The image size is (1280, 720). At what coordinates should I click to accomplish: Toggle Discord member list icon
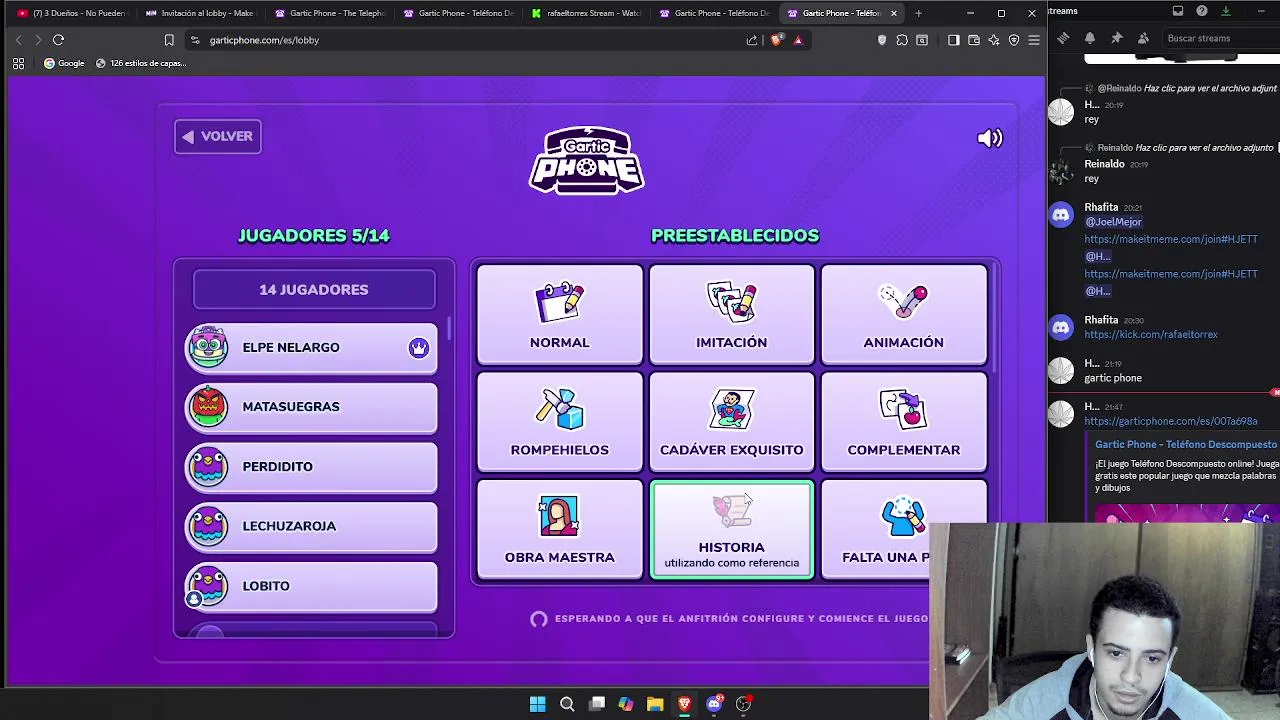pos(1144,38)
